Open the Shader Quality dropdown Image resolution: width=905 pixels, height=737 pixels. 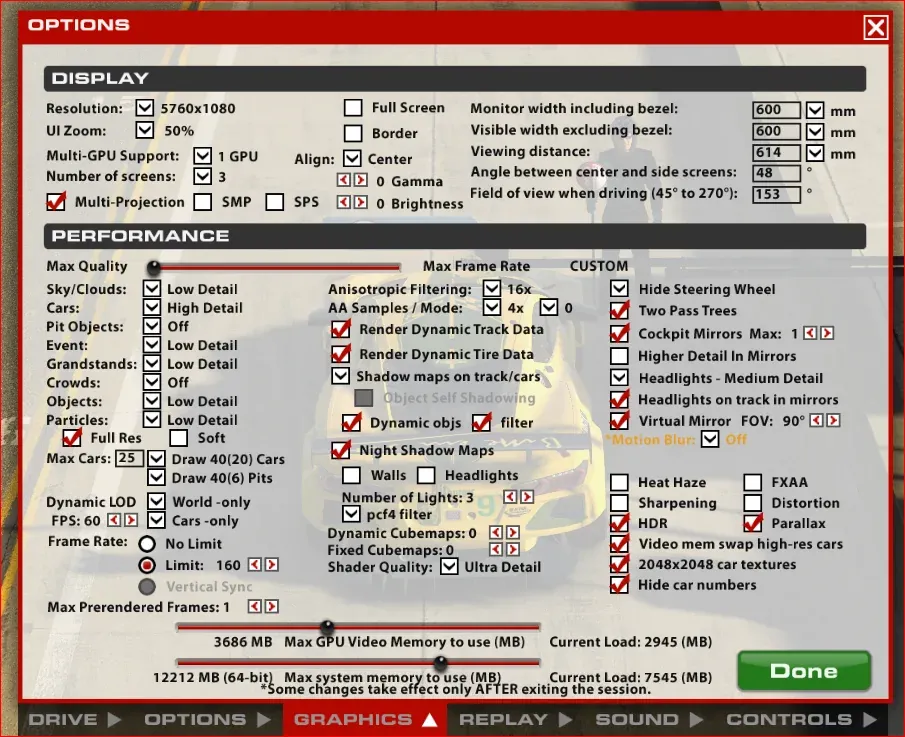point(449,566)
